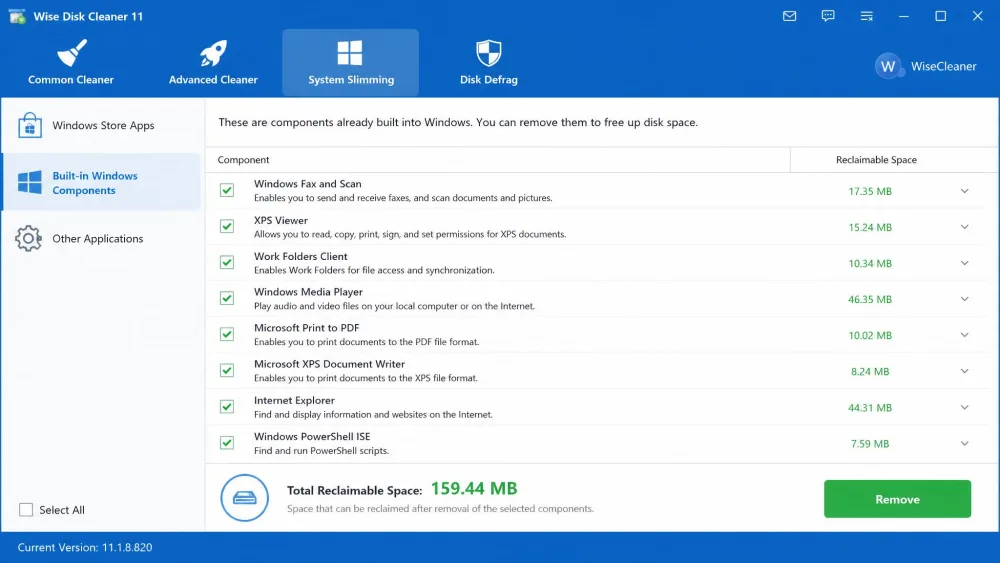1000x563 pixels.
Task: Open the mail feedback icon in title bar
Action: coord(790,16)
